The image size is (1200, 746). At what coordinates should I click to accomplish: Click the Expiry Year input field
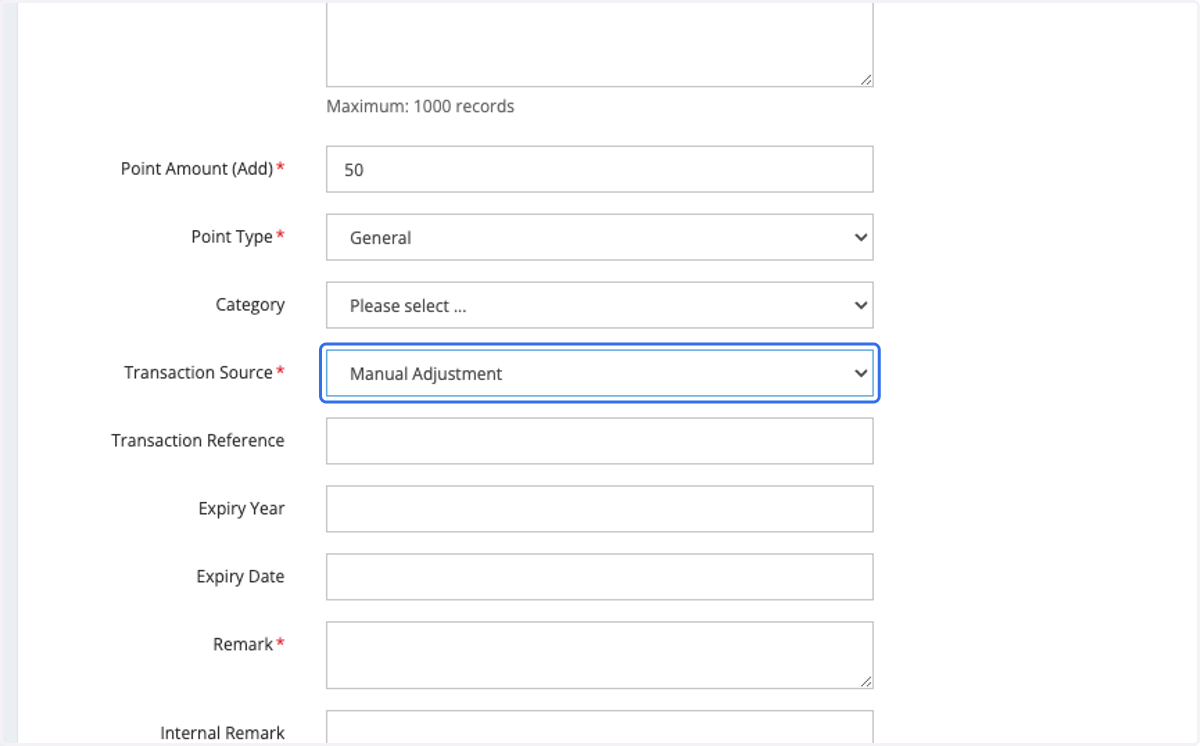point(599,509)
